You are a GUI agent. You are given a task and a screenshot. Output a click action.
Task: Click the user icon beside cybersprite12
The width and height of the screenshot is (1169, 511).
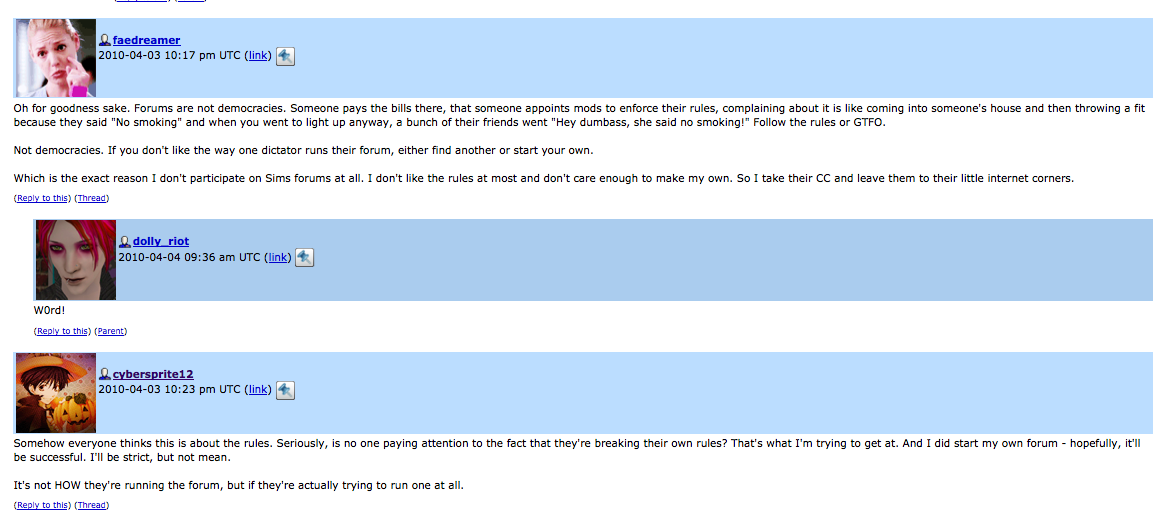pos(104,374)
